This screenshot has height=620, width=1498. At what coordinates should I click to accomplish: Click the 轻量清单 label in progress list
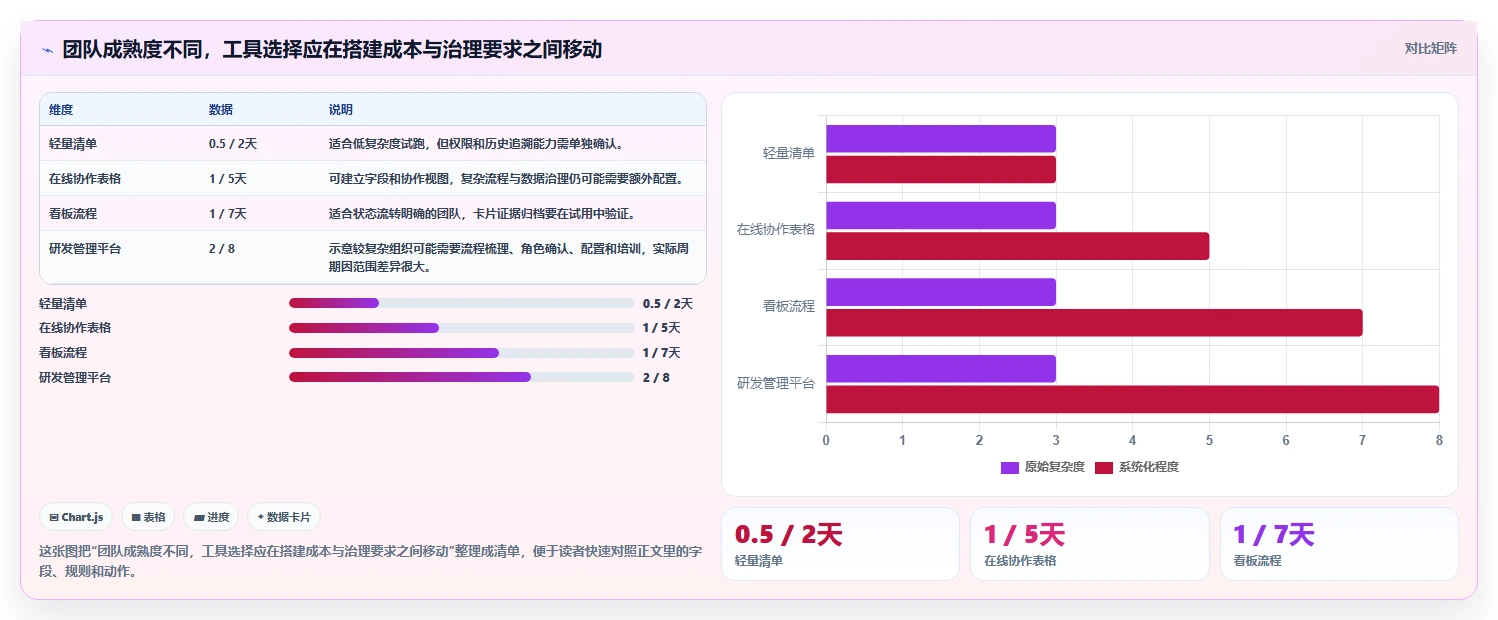[63, 303]
